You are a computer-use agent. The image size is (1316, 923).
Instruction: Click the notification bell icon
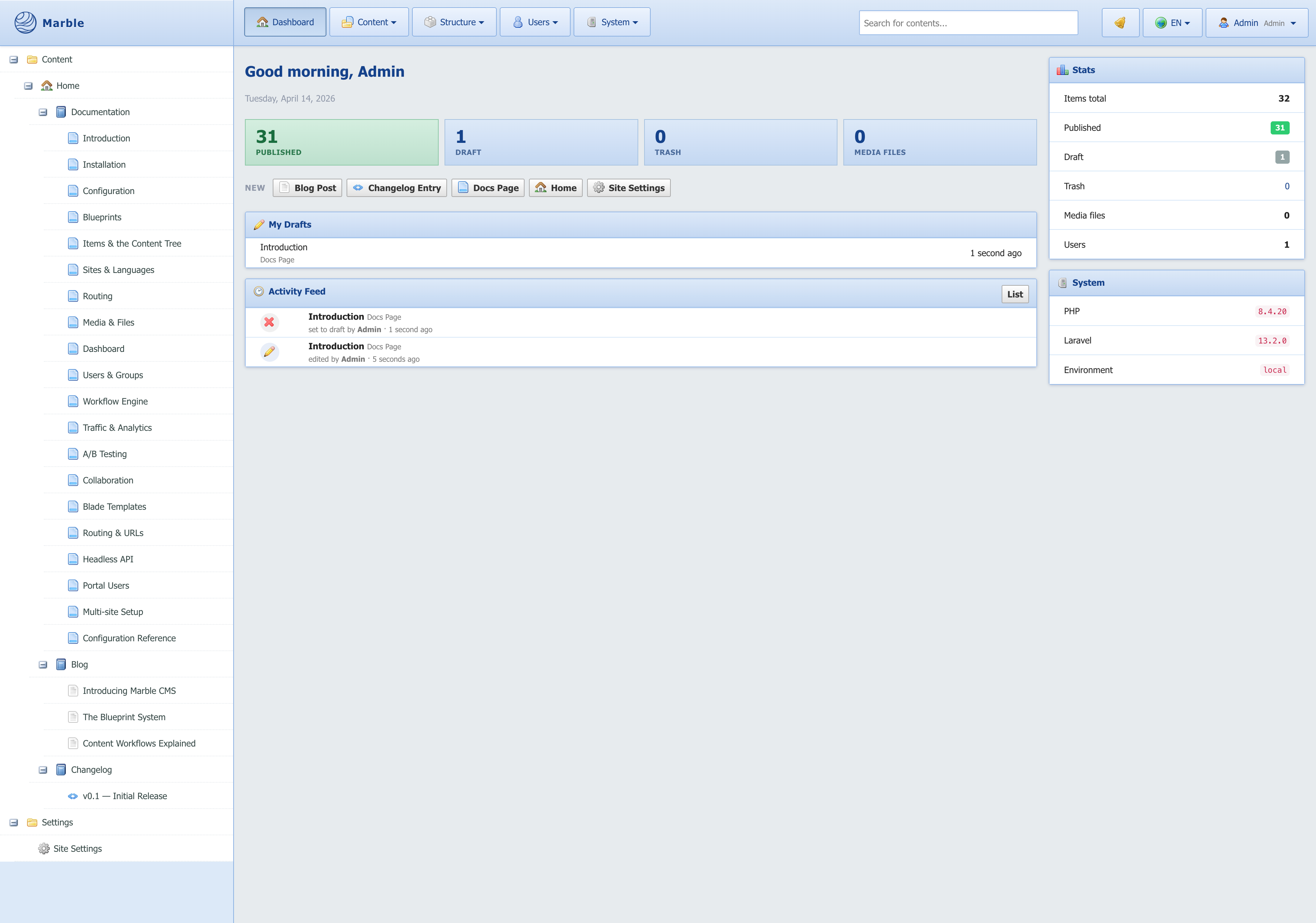coord(1119,23)
